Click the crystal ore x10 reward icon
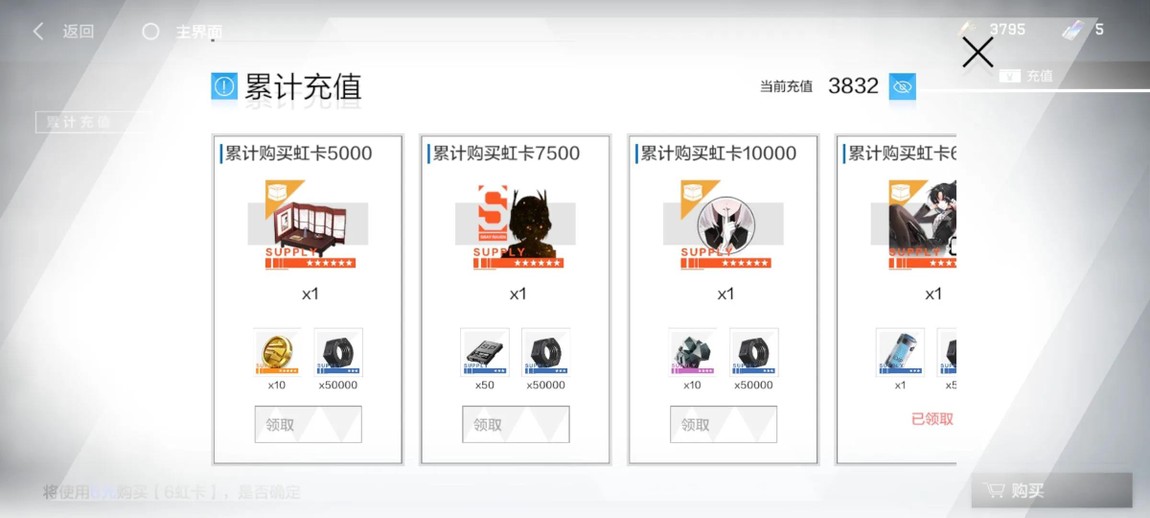 tap(692, 352)
